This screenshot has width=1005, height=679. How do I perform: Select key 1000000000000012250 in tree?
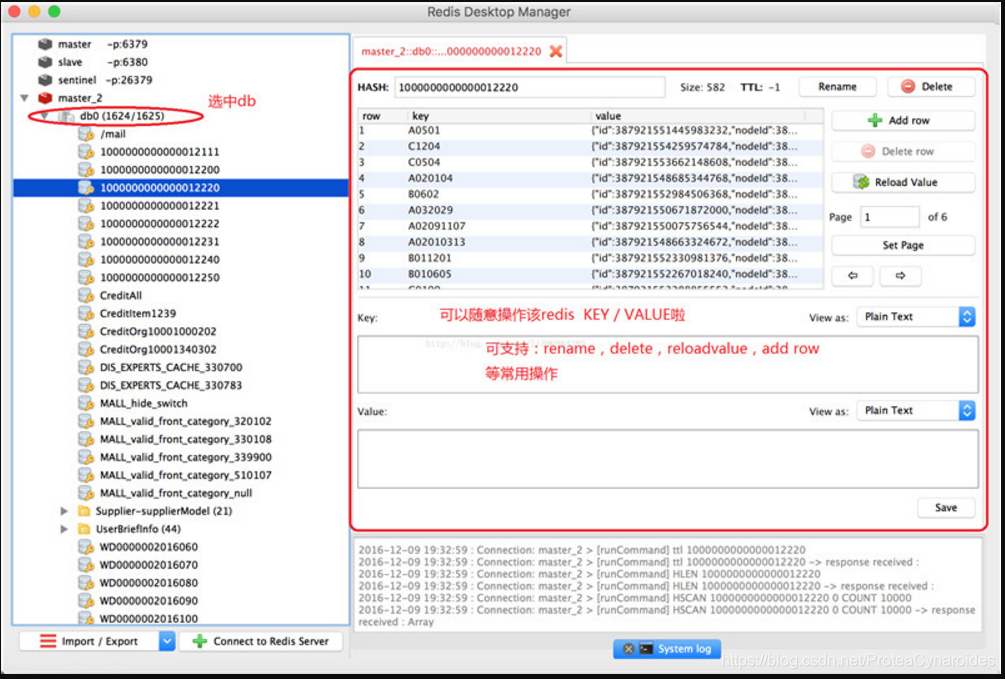pyautogui.click(x=160, y=278)
